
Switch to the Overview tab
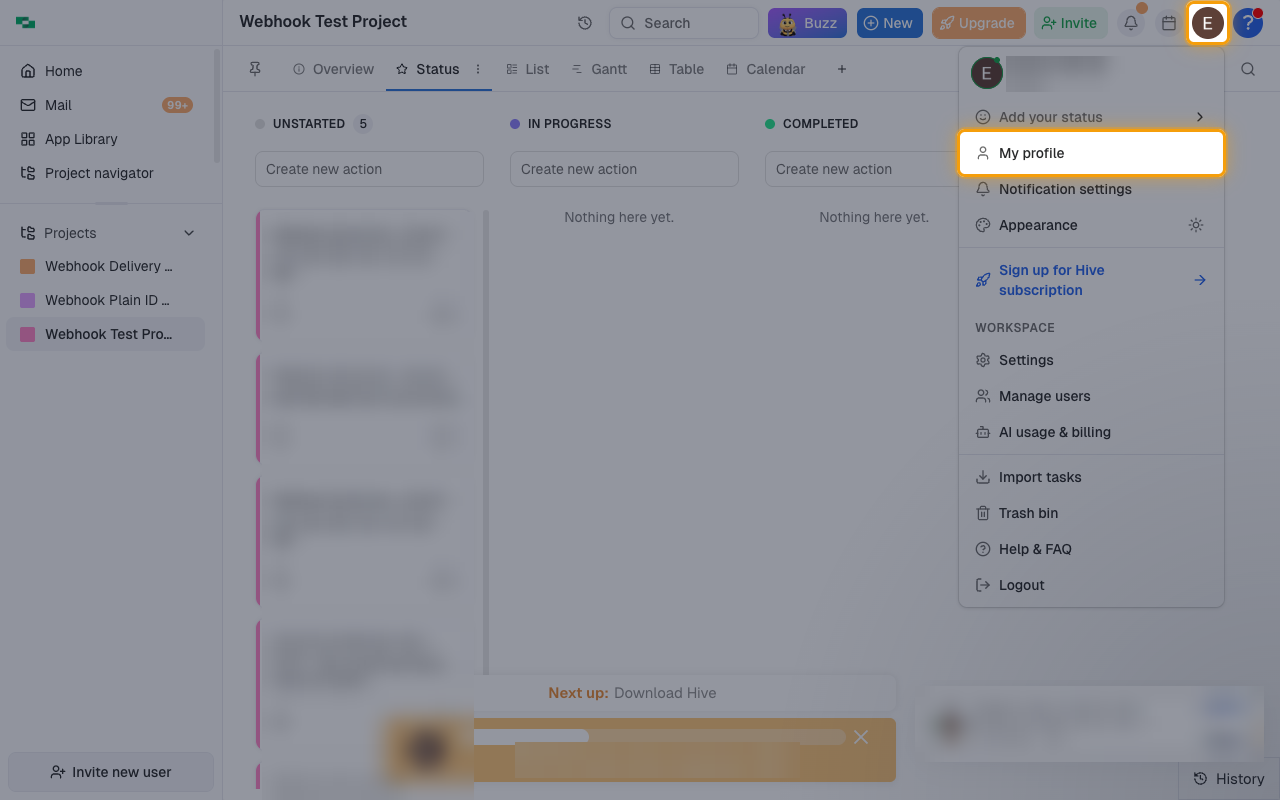[x=334, y=69]
